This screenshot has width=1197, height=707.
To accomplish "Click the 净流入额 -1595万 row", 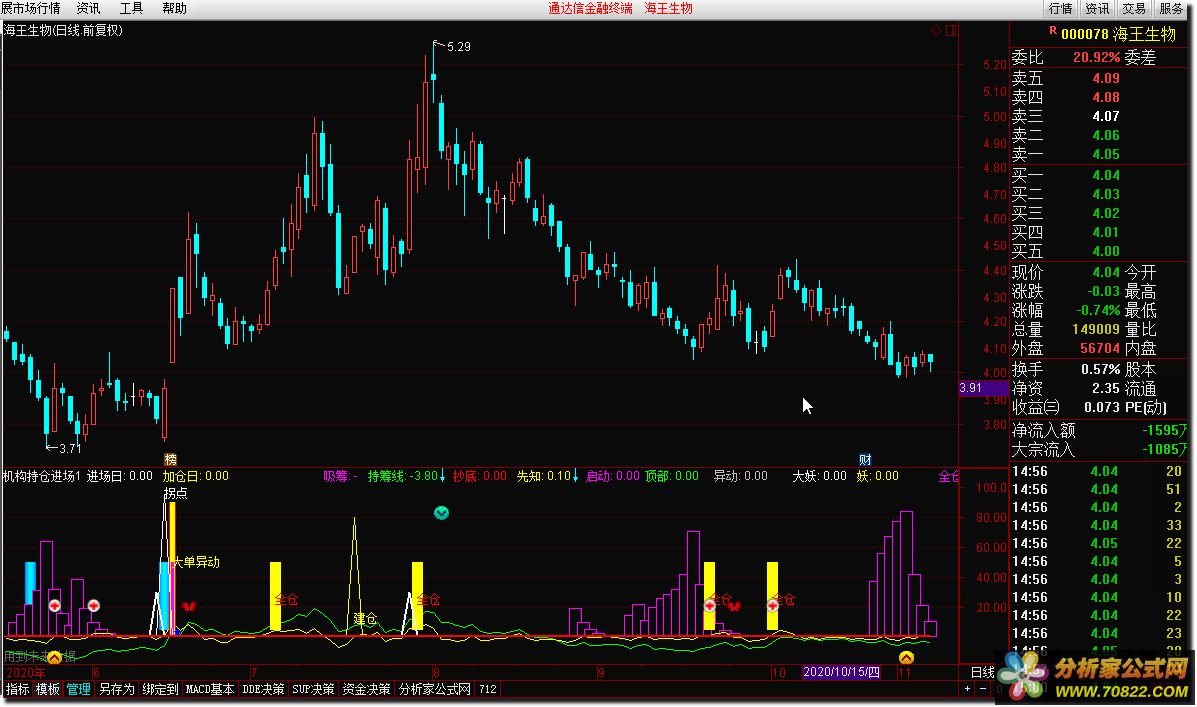I will [x=1100, y=431].
